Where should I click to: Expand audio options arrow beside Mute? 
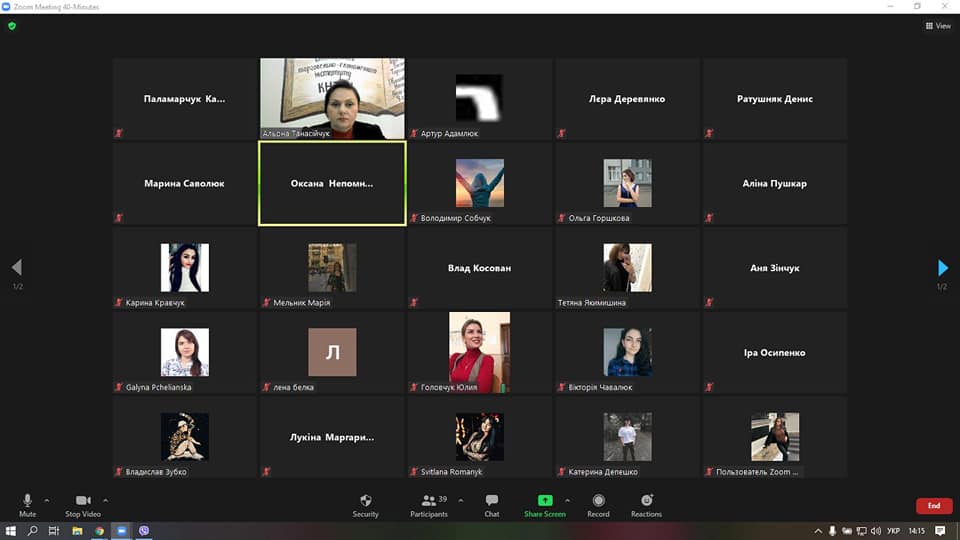tap(47, 500)
